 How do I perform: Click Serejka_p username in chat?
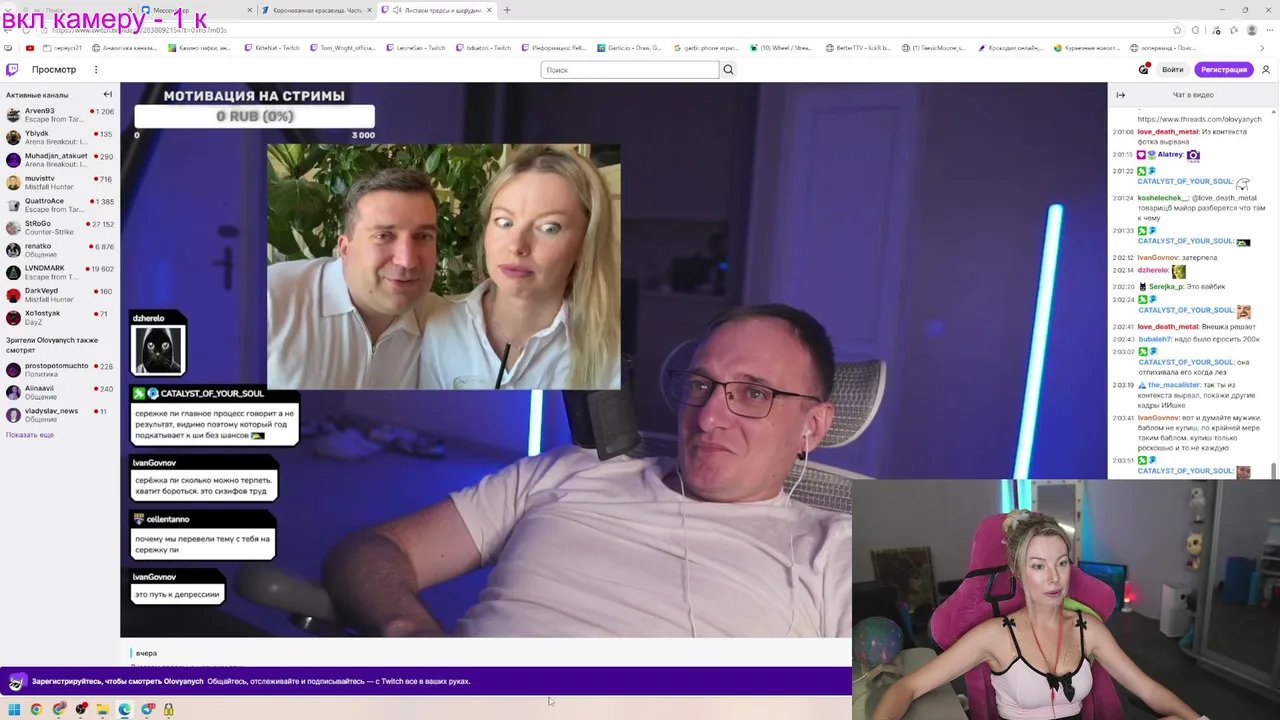tap(1166, 287)
